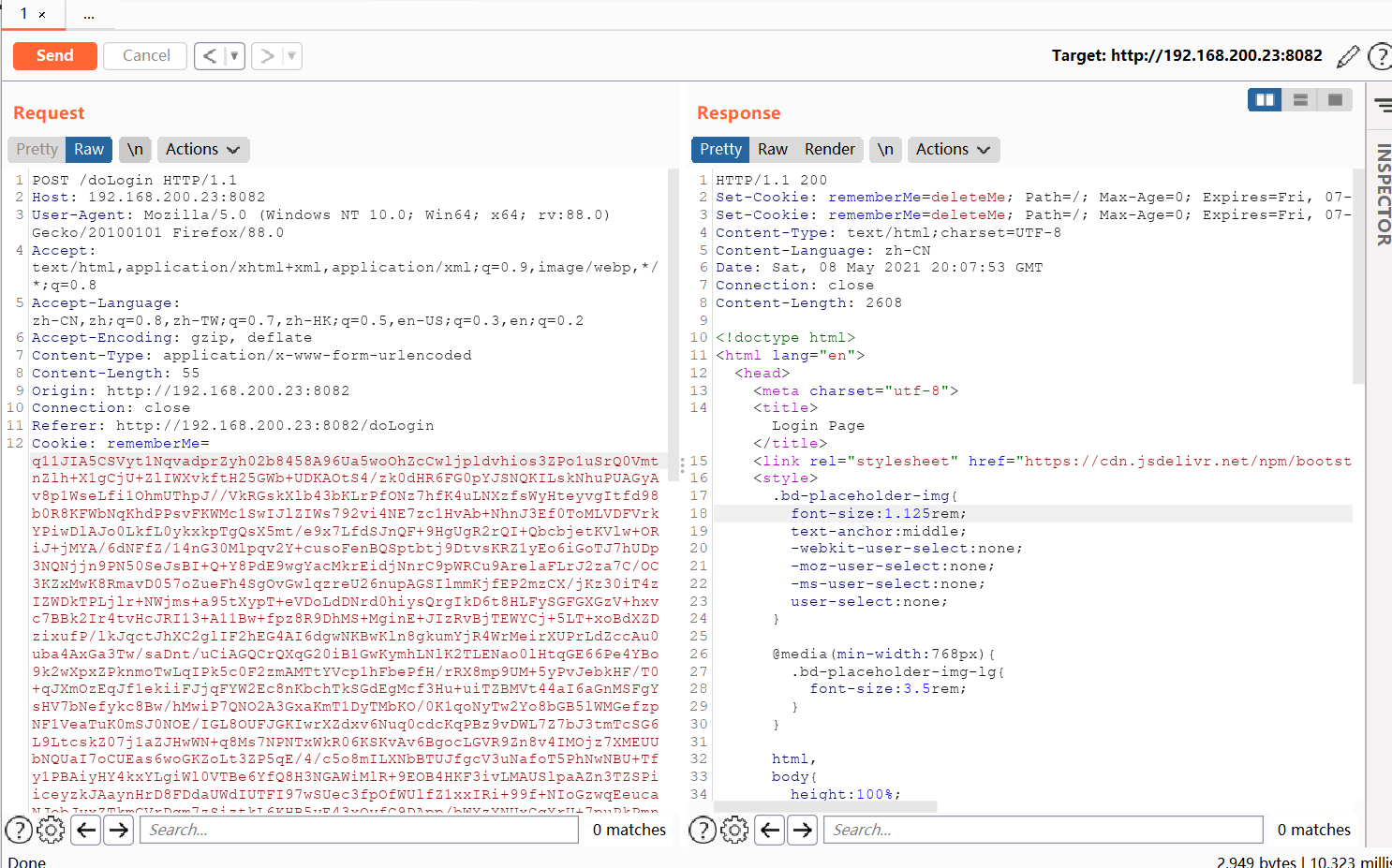This screenshot has height=868, width=1392.
Task: Edit target with the pencil icon
Action: (x=1348, y=56)
